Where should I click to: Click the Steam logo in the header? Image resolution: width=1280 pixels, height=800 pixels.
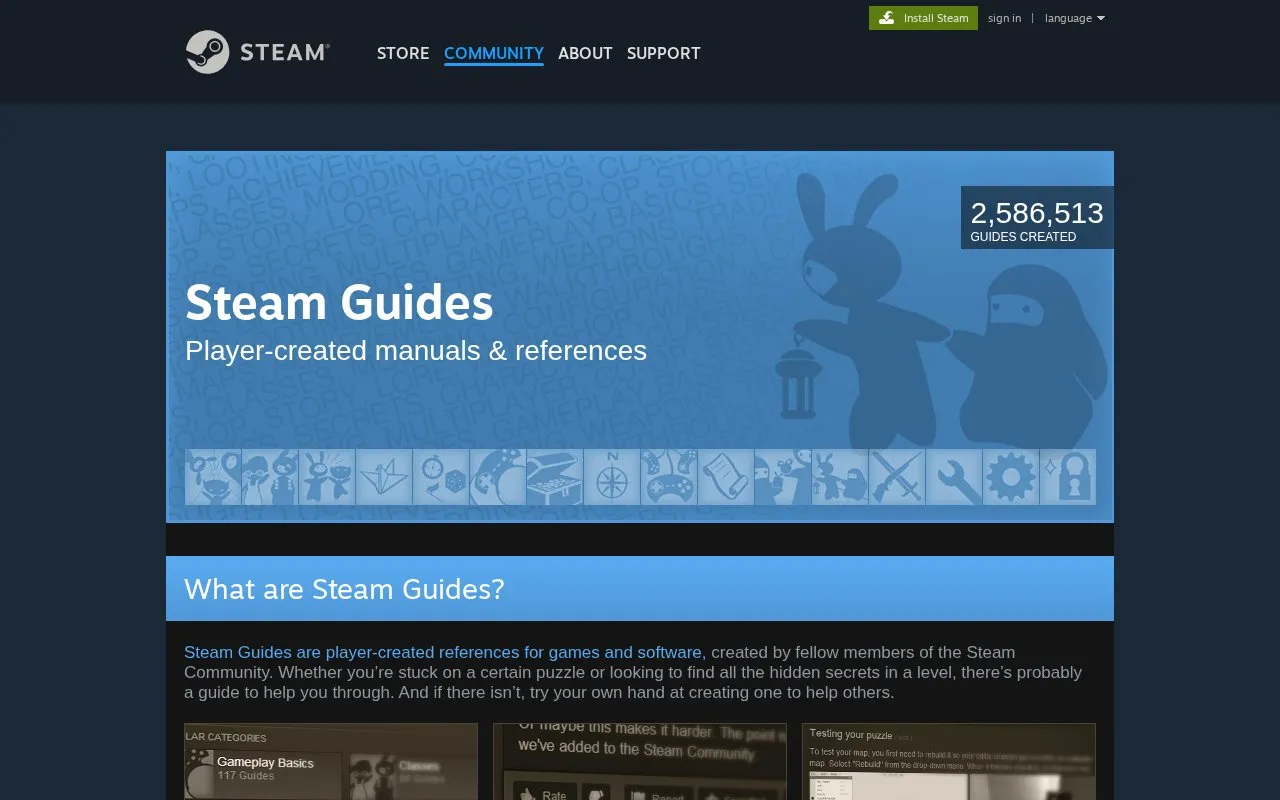(257, 52)
